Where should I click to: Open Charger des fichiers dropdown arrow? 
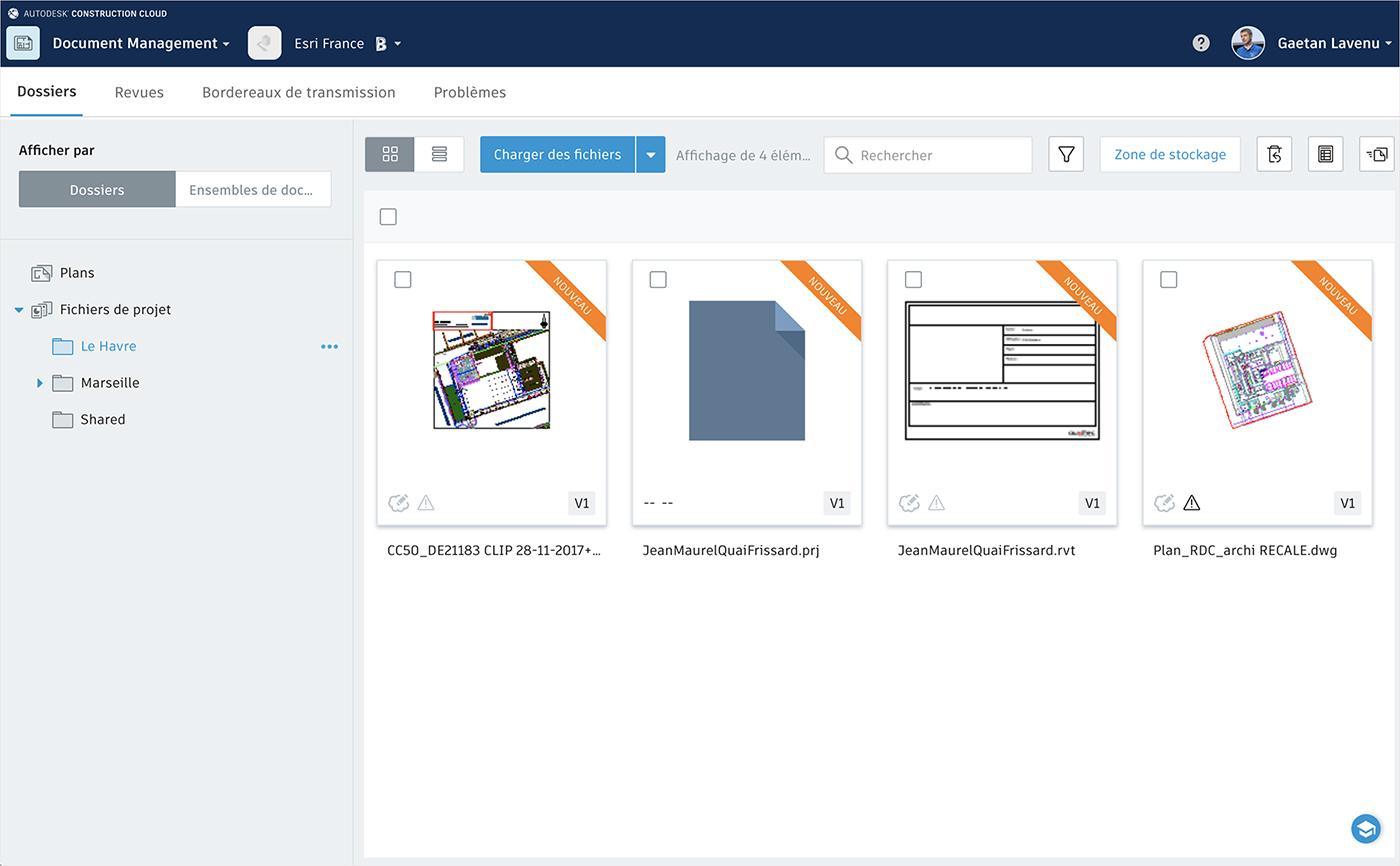650,155
